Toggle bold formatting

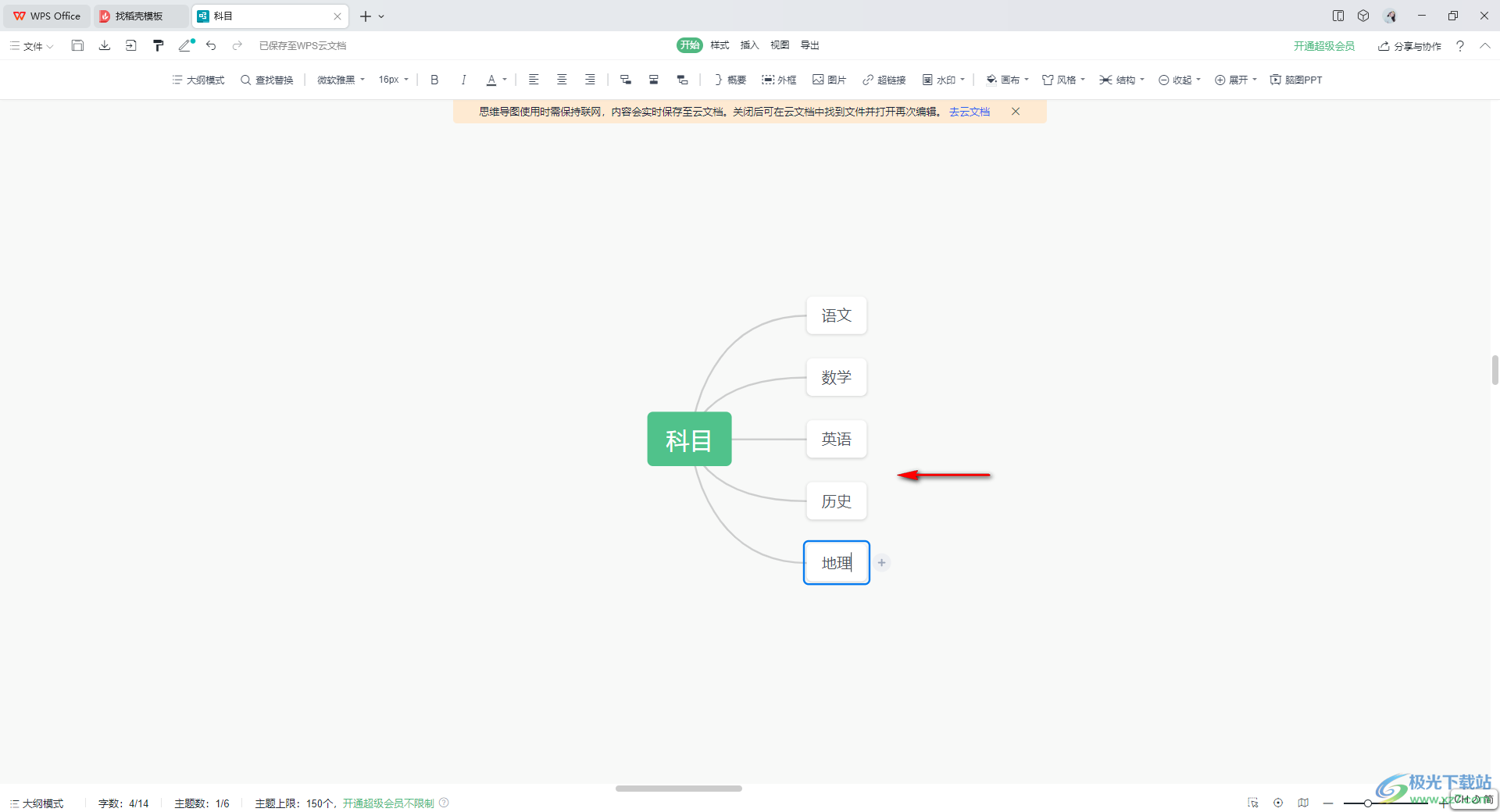(434, 80)
